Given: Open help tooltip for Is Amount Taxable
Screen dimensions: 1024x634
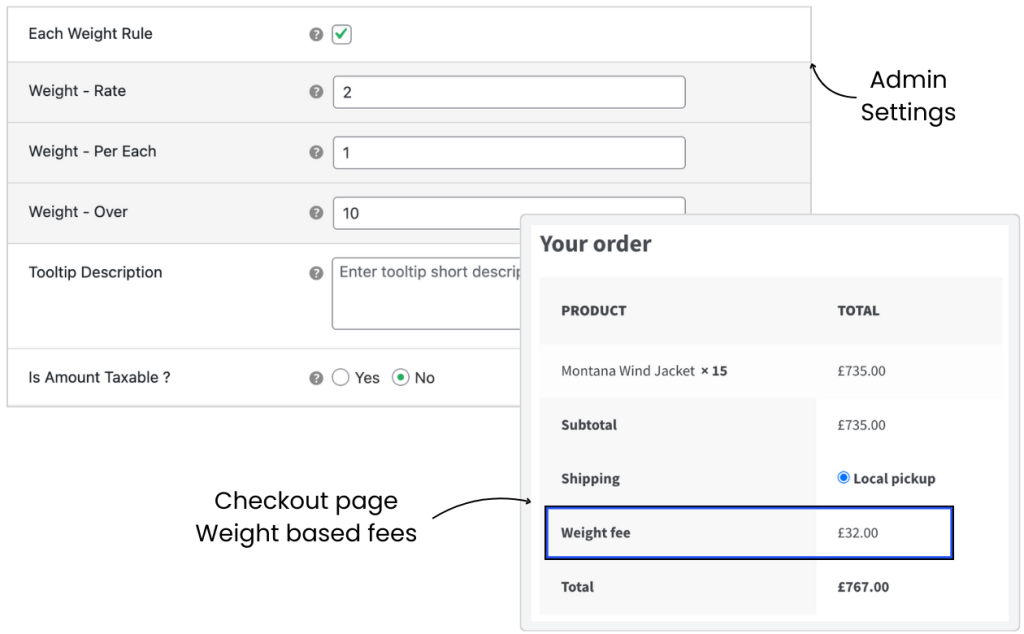Looking at the screenshot, I should click(316, 378).
